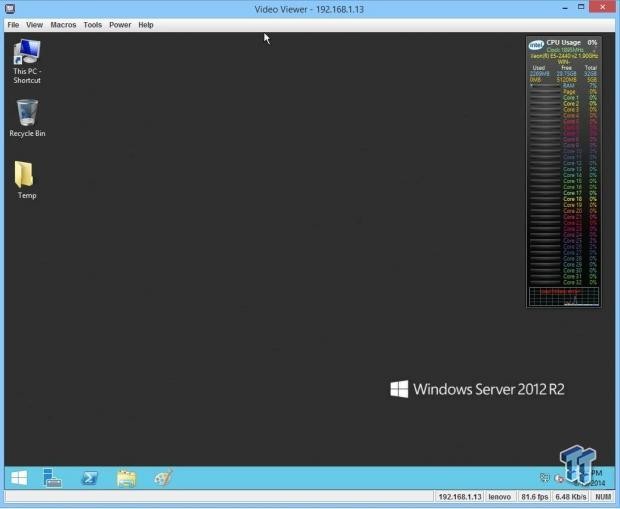
Task: Click the 81.6 fps status indicator
Action: pyautogui.click(x=535, y=497)
